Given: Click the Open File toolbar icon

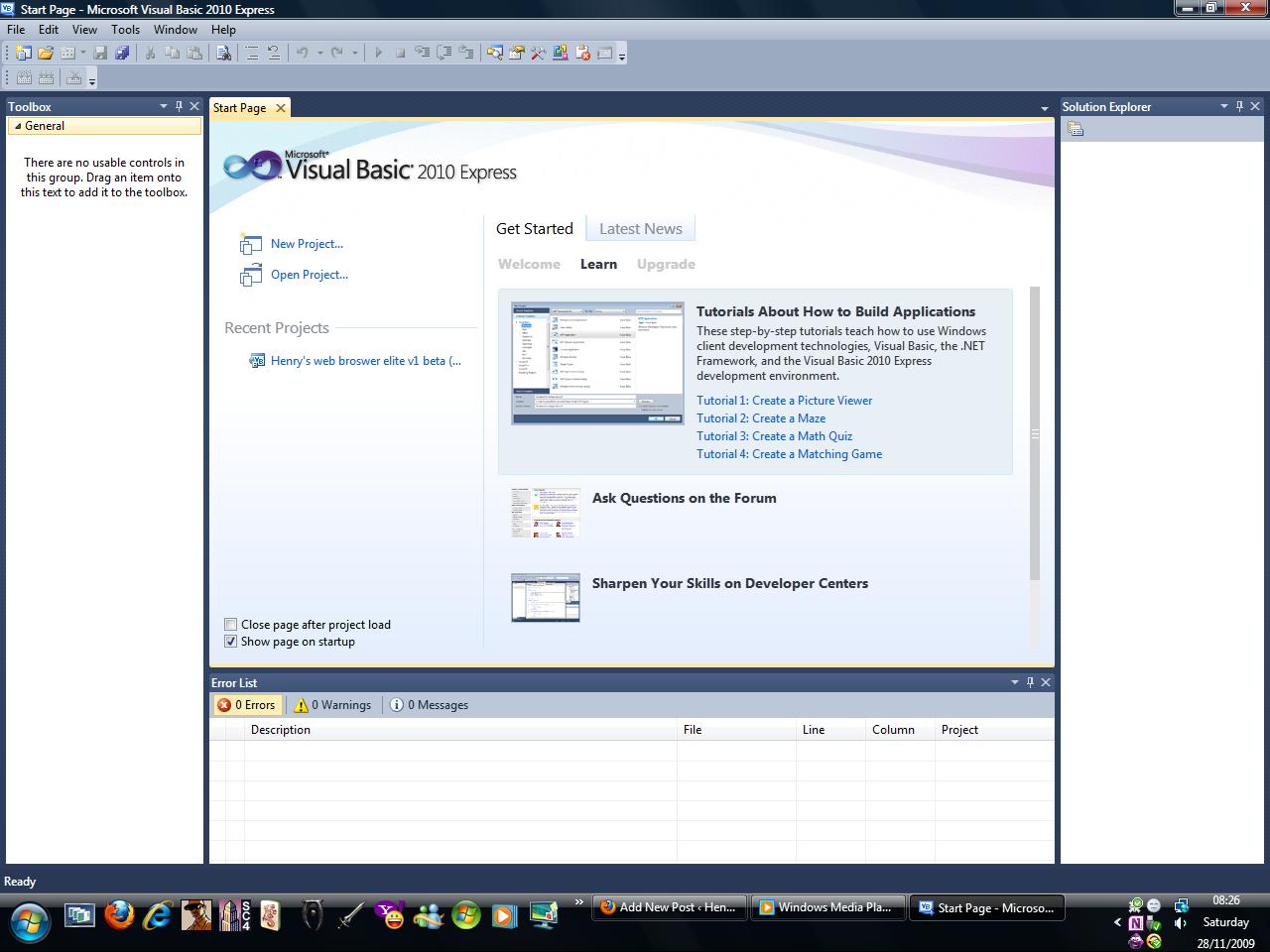Looking at the screenshot, I should tap(46, 54).
